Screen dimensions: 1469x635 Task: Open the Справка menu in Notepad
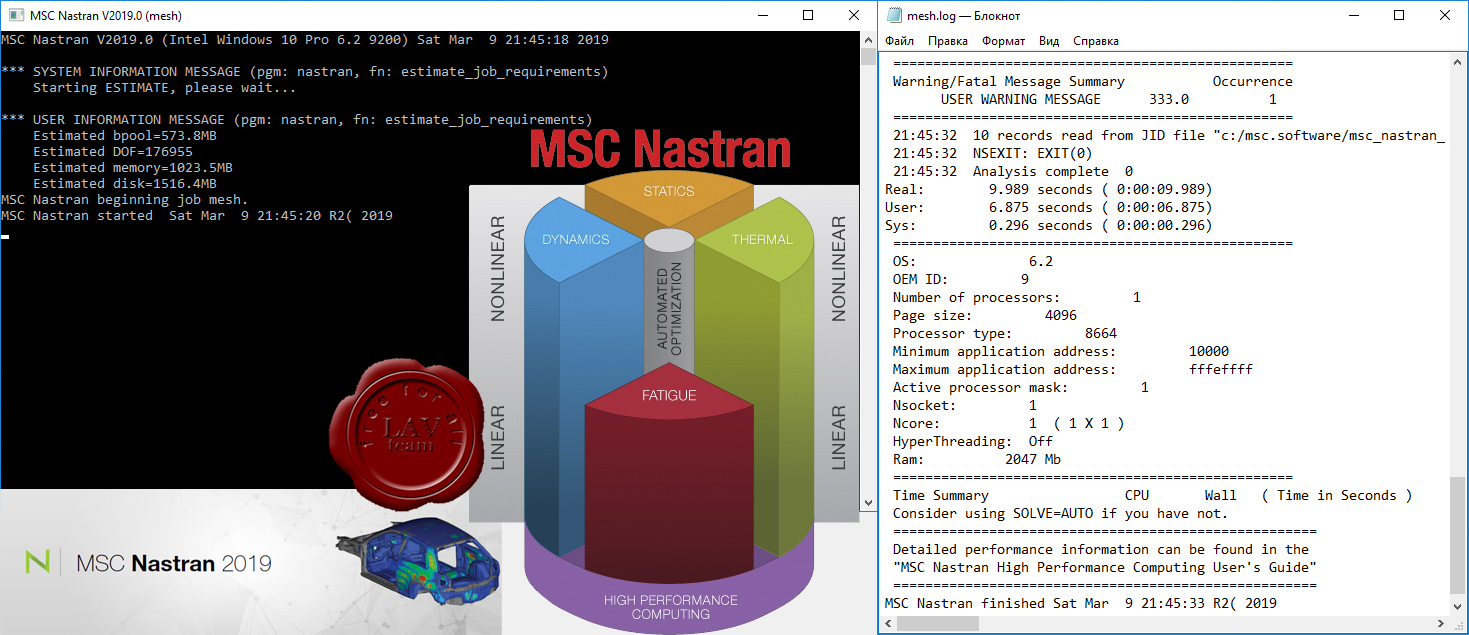pos(1096,41)
